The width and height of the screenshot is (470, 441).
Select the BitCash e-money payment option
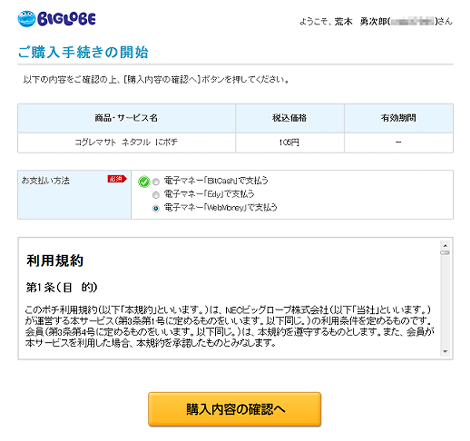(x=156, y=182)
